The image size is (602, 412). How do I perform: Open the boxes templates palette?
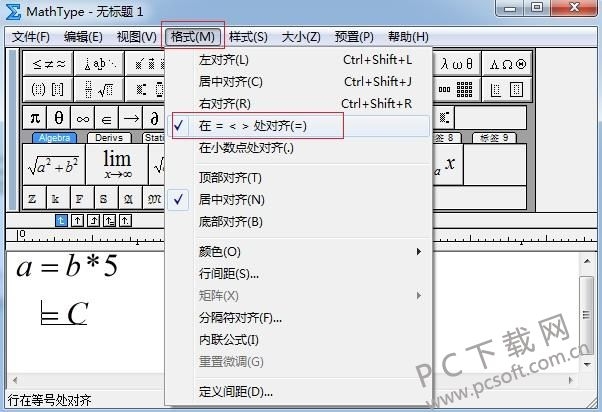(x=507, y=89)
